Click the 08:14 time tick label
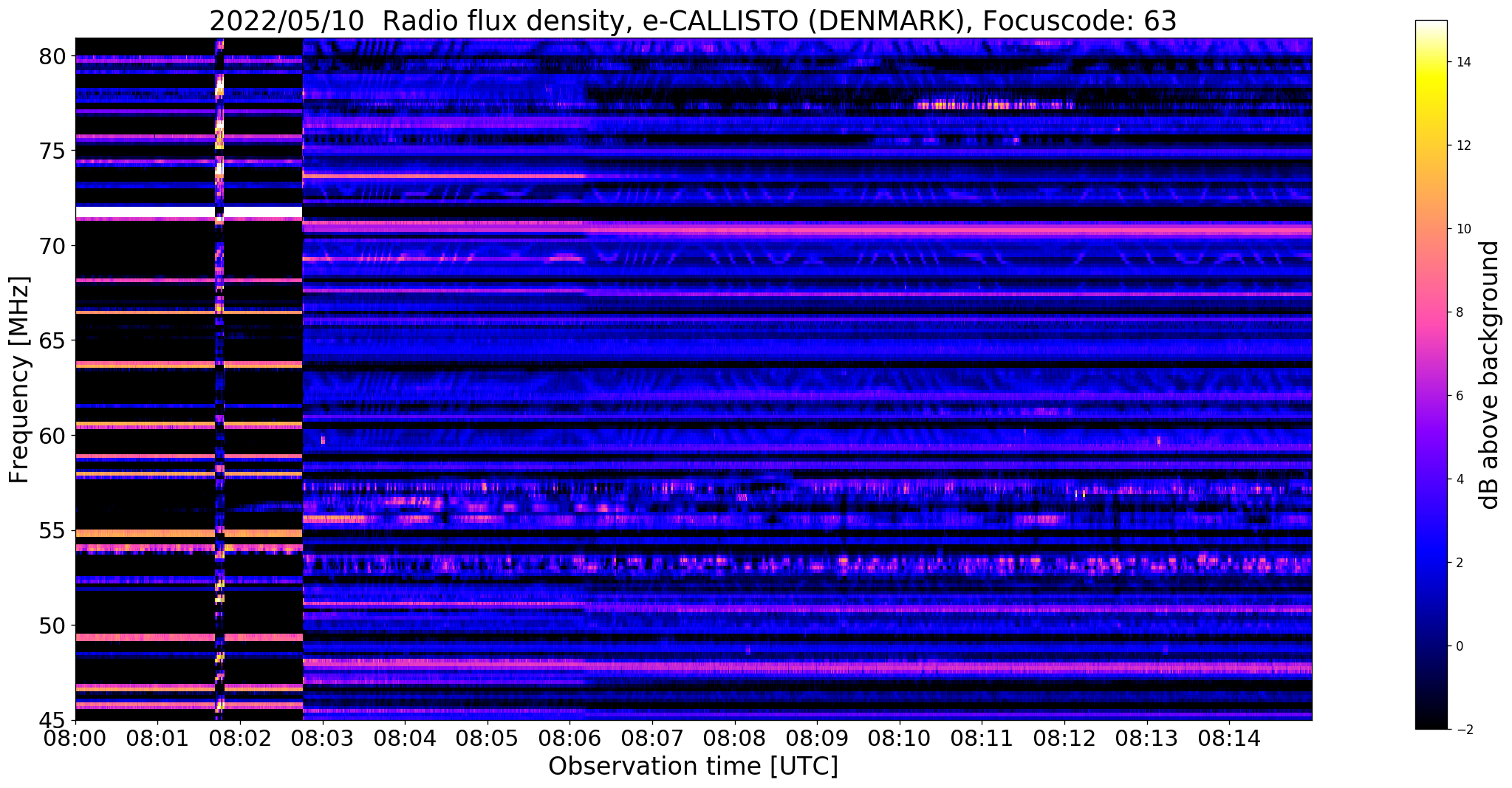 1229,739
